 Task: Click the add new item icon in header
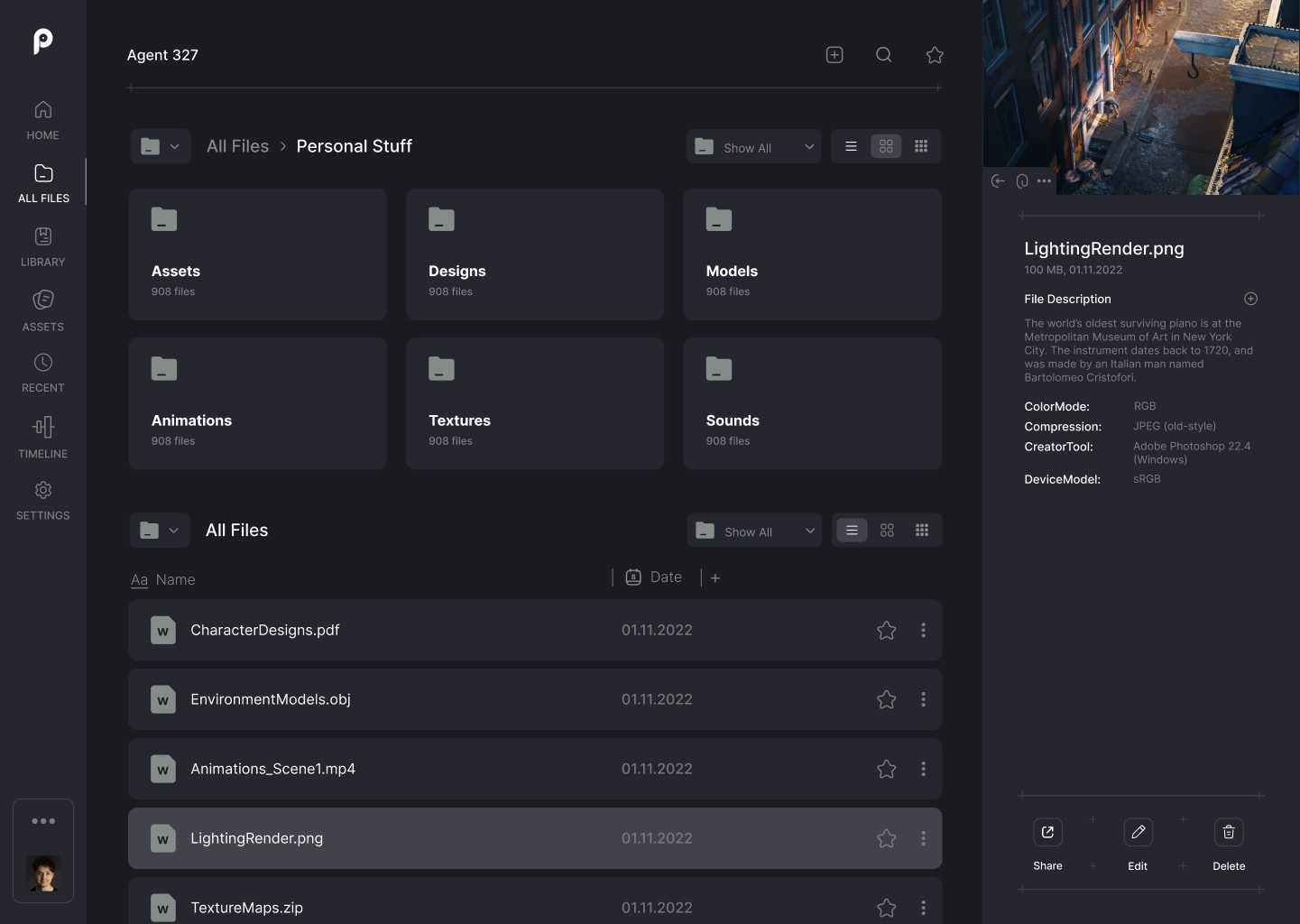coord(834,55)
